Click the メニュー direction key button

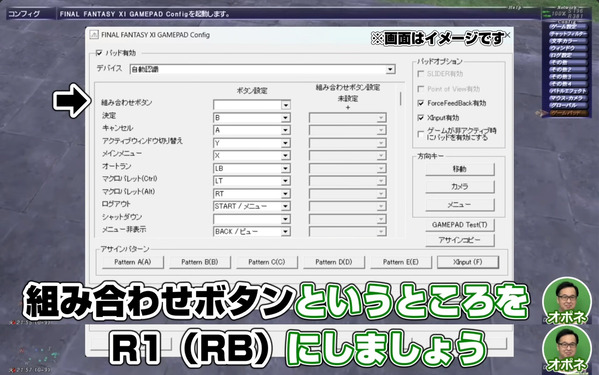point(460,205)
